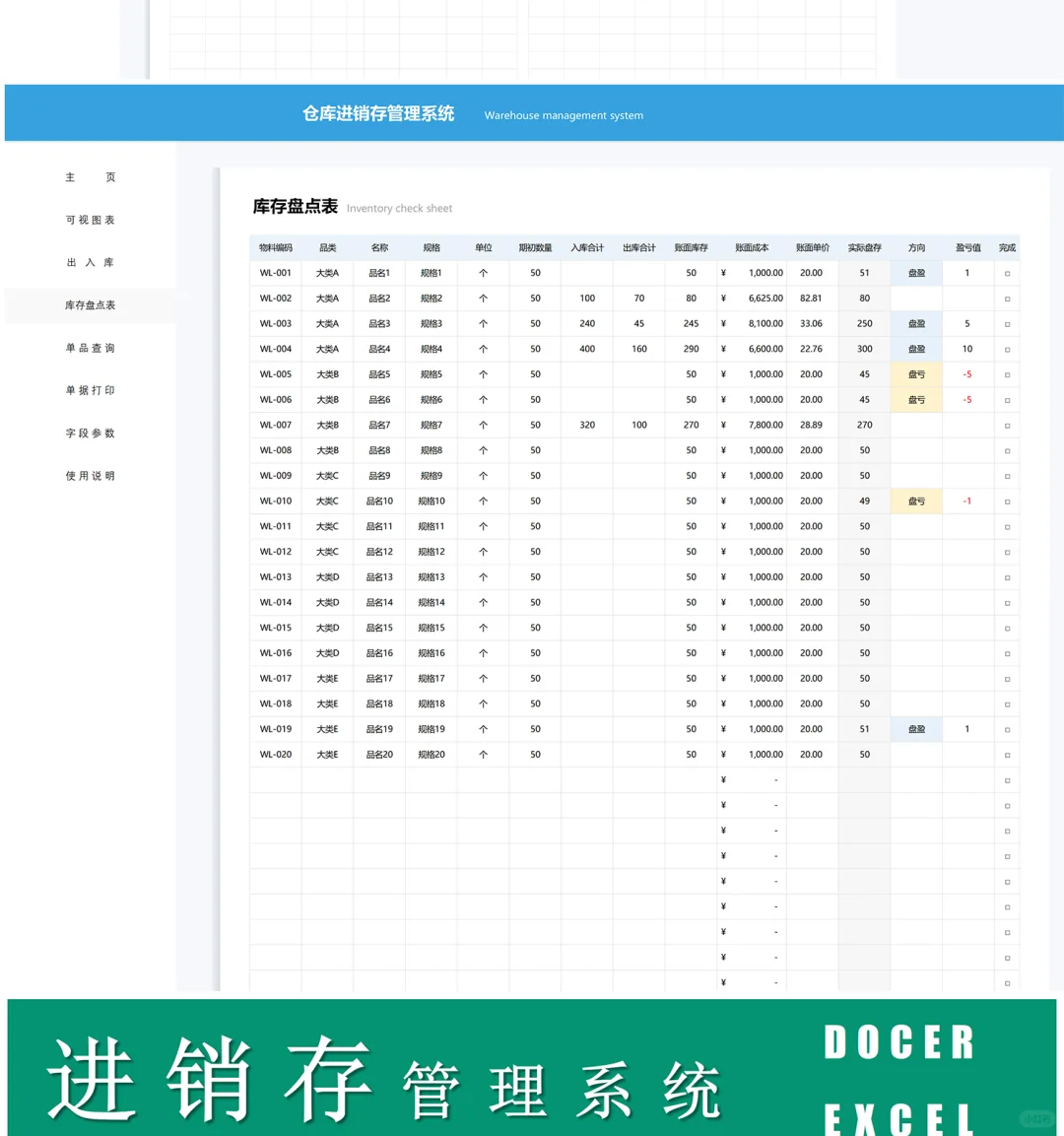Screen dimensions: 1064x1136
Task: Click the 盘亏 direction cell for WL-005
Action: tap(916, 374)
